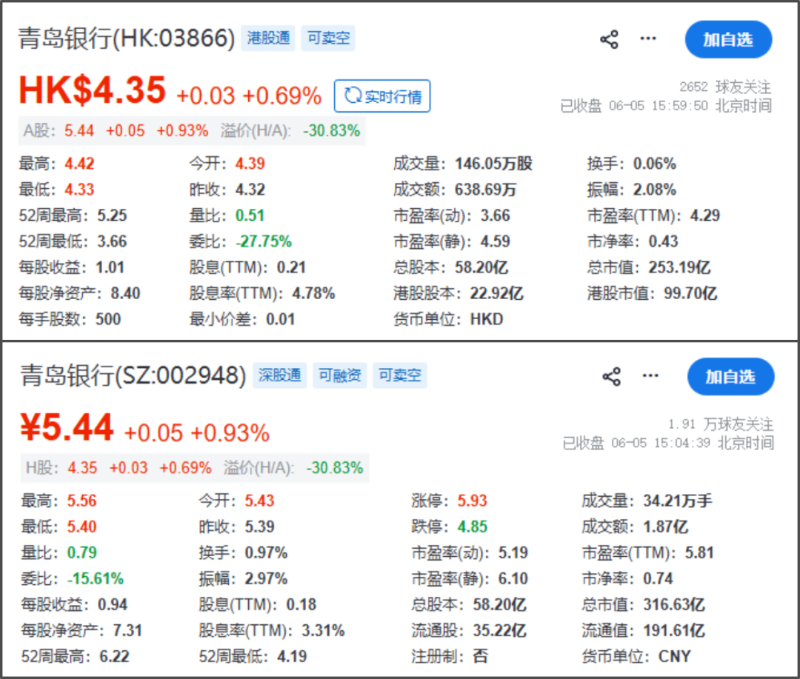Viewport: 800px width, 679px height.
Task: Click 港股市值 99.70亿
Action: coord(652,294)
